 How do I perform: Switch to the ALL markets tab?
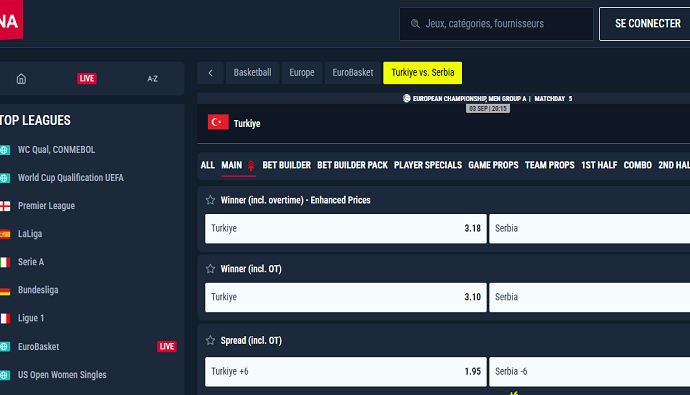point(207,165)
